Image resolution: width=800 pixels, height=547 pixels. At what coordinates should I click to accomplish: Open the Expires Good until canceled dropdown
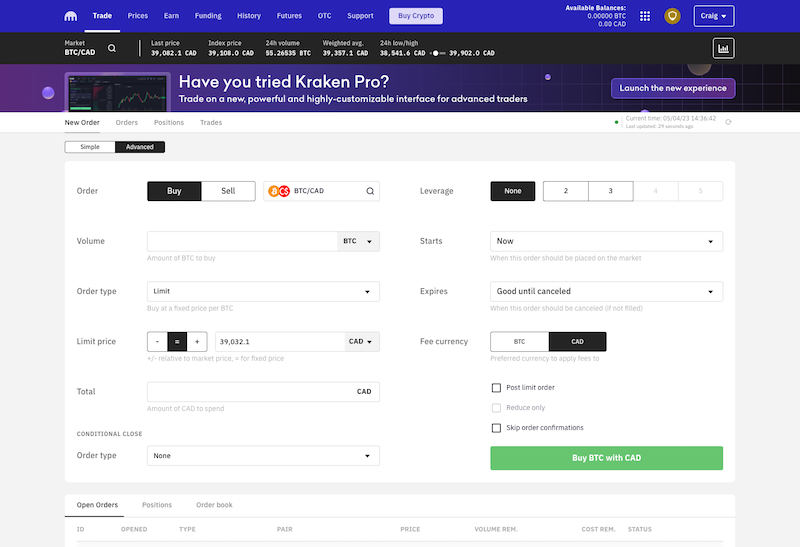[606, 291]
